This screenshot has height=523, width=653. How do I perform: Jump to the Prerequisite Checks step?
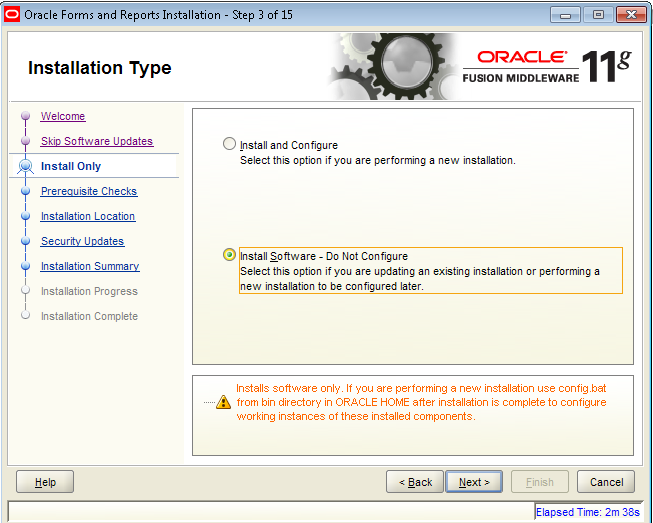tap(89, 191)
